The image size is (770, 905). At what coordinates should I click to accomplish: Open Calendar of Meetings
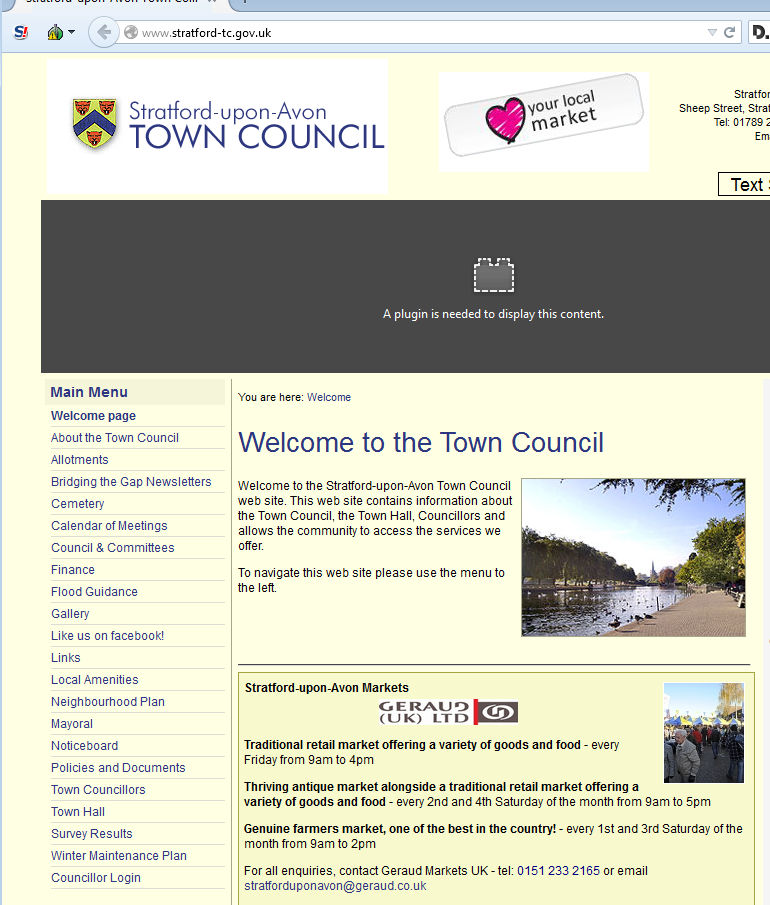[109, 525]
